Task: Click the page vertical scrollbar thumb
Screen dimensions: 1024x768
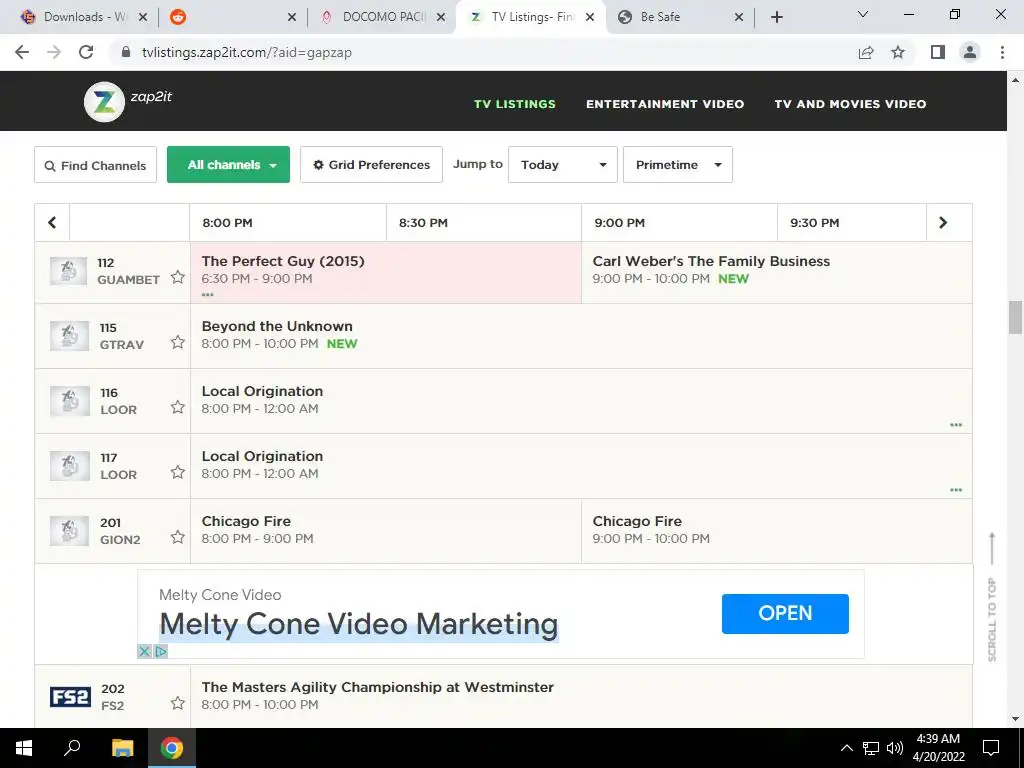Action: [x=1015, y=317]
